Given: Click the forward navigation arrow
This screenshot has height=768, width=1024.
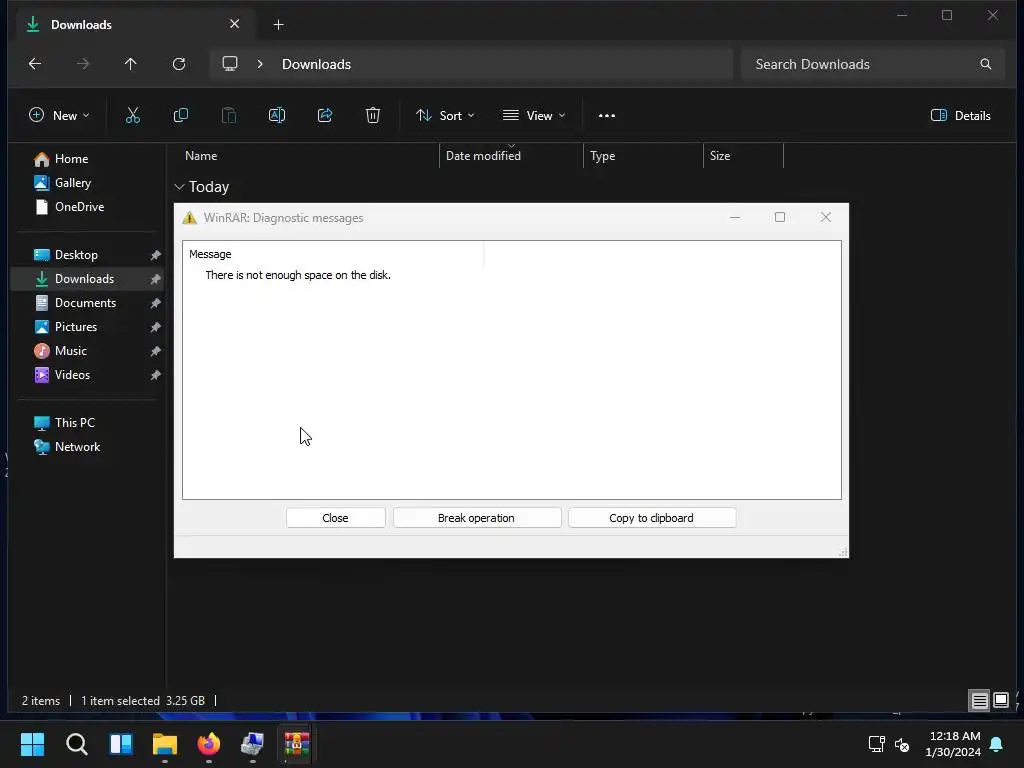Looking at the screenshot, I should 83,64.
